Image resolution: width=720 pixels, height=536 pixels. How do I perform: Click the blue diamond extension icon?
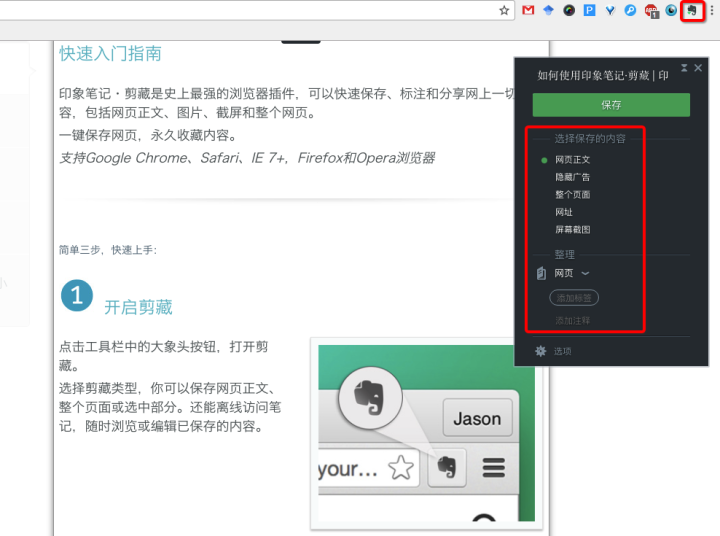[x=548, y=10]
